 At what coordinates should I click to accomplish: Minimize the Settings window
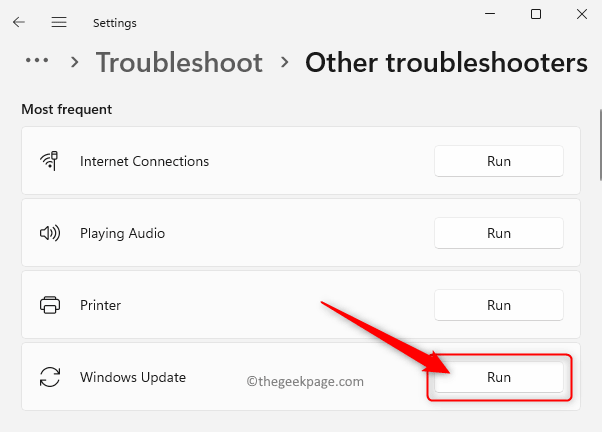(x=490, y=14)
